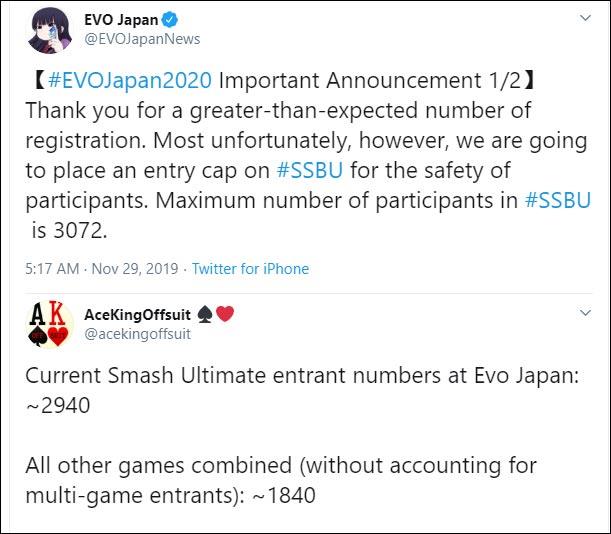Expand the EVO Japan tweet options chevron
This screenshot has height=534, width=611.
click(585, 18)
